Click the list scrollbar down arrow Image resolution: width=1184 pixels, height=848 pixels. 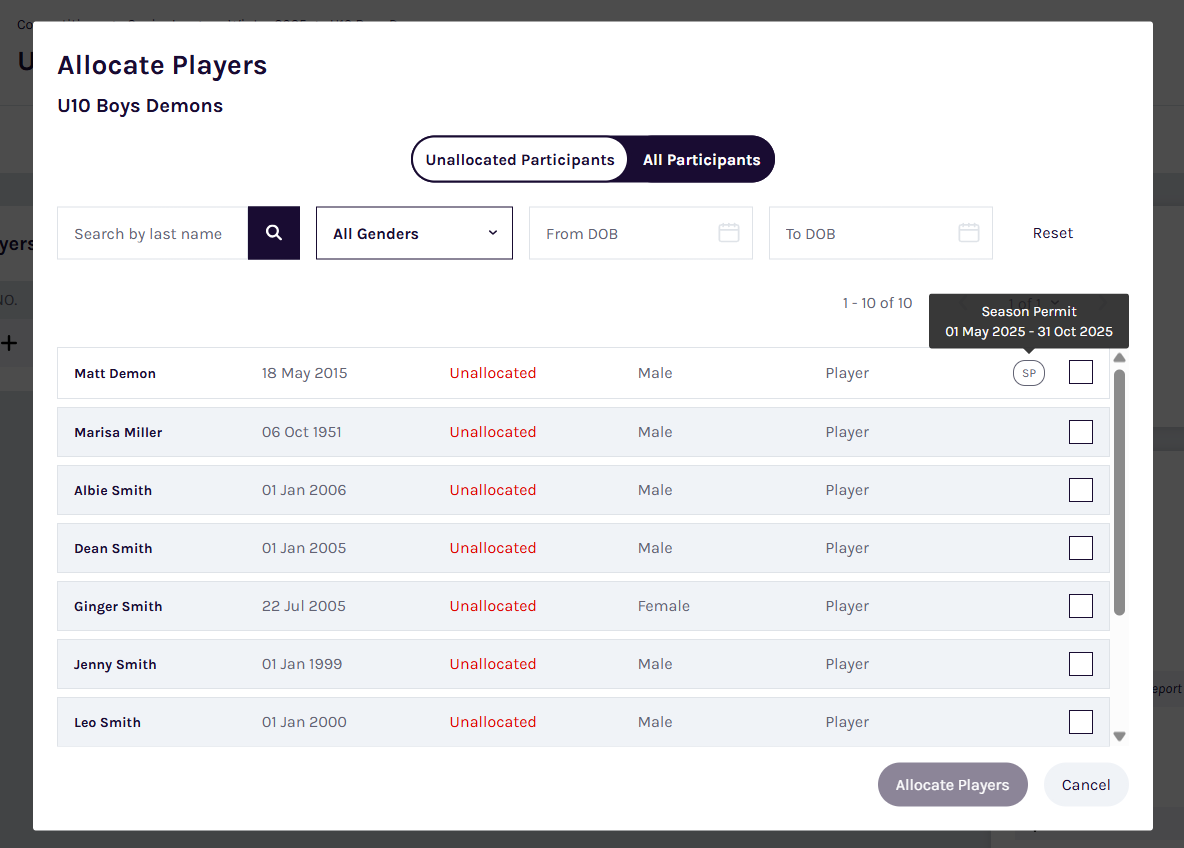click(x=1120, y=736)
